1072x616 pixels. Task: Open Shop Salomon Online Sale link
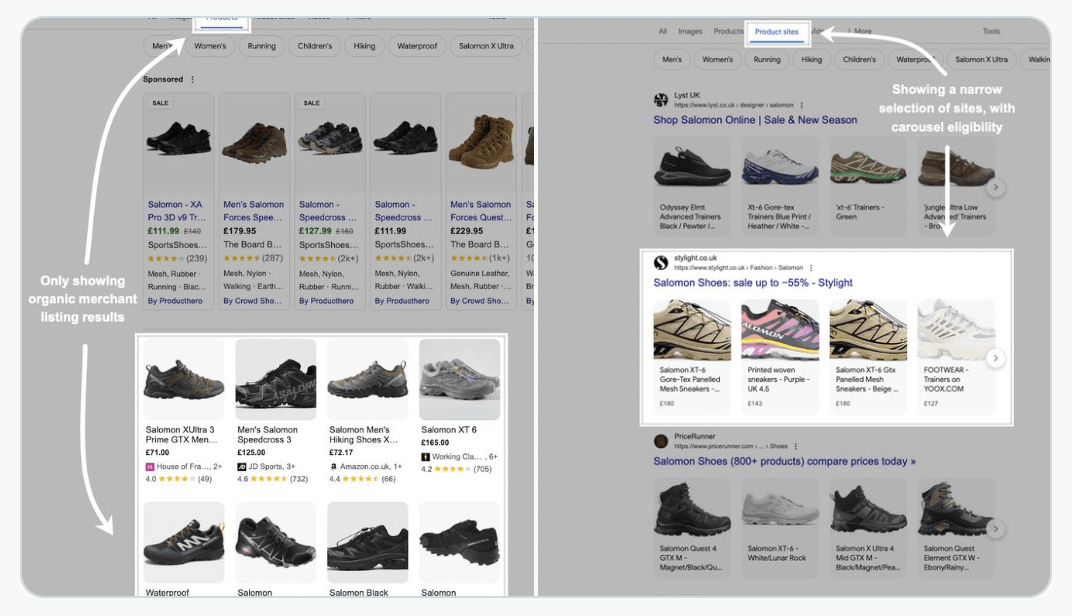pyautogui.click(x=755, y=120)
